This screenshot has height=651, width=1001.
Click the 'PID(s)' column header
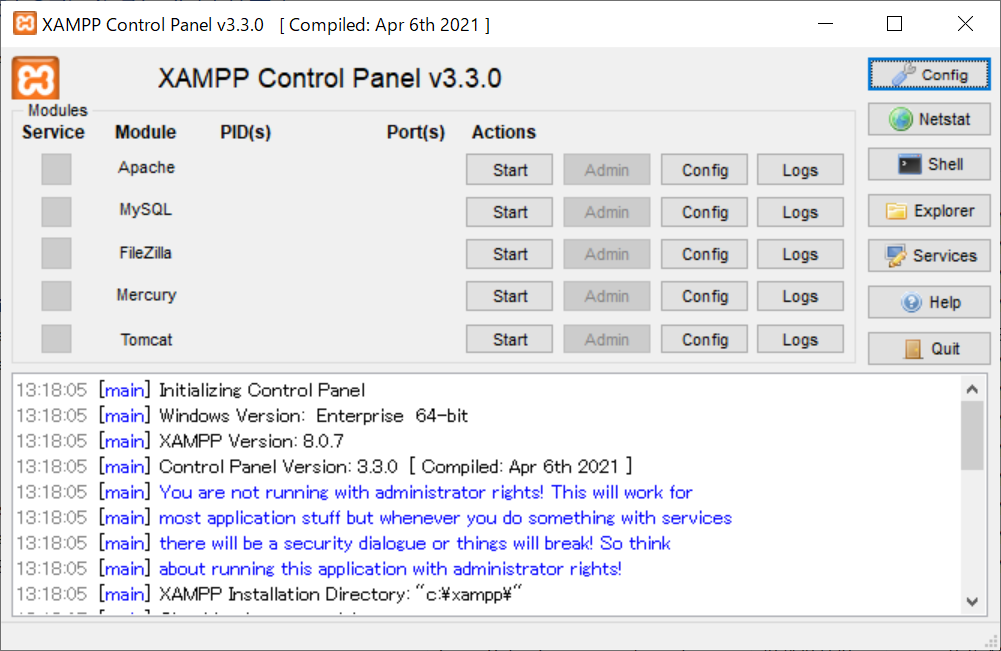tap(246, 132)
